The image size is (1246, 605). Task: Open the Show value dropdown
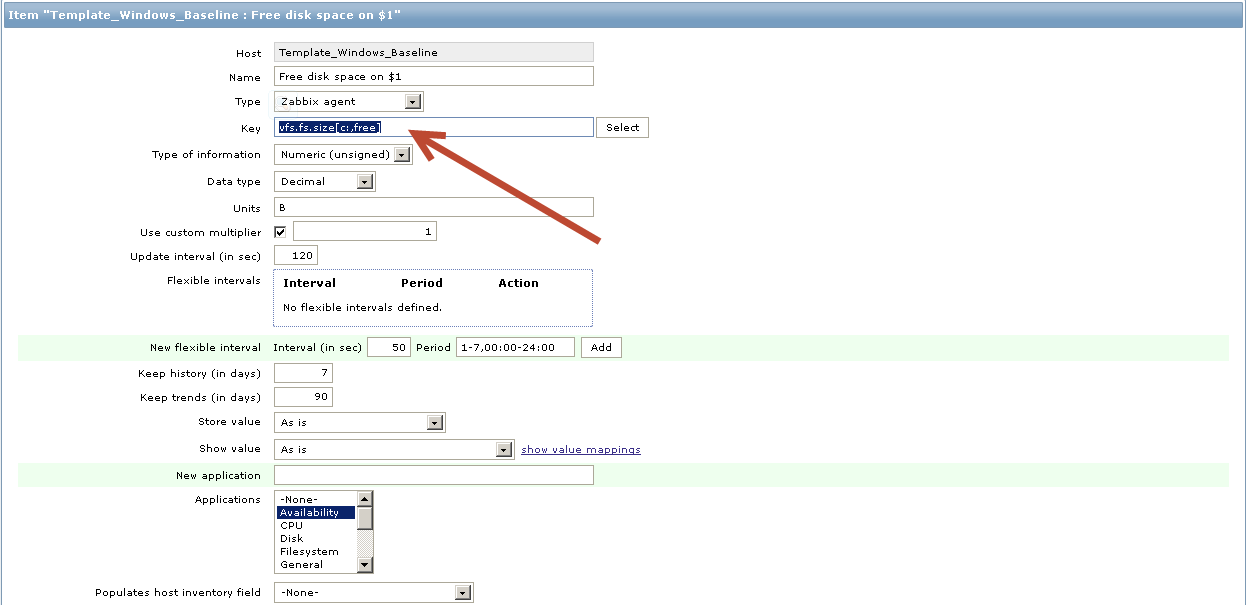(394, 449)
